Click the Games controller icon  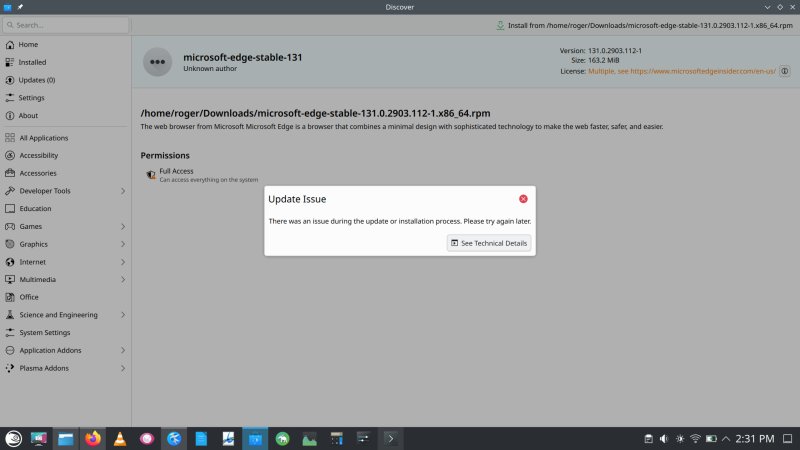[x=10, y=226]
